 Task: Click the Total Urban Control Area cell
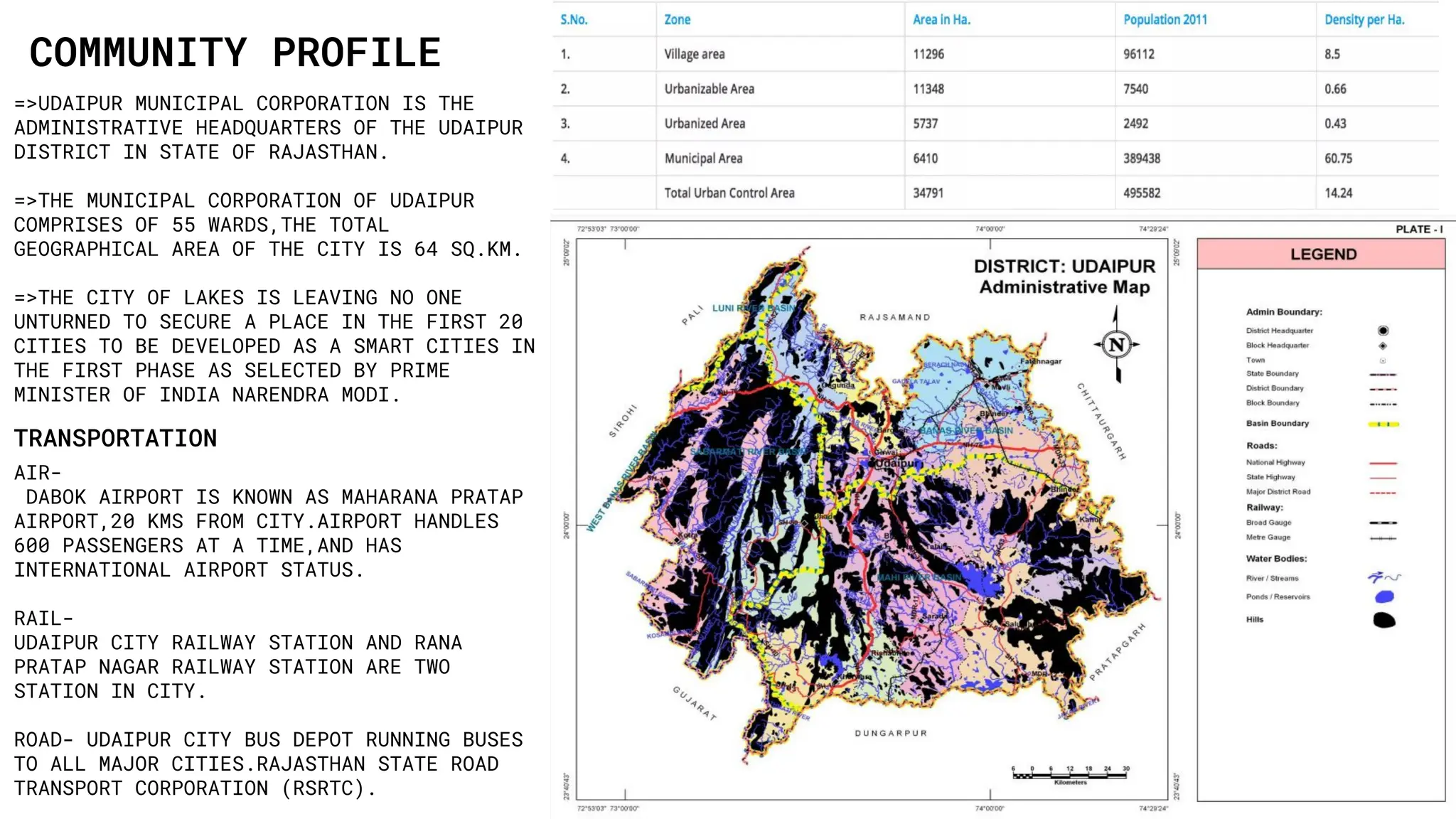(729, 193)
